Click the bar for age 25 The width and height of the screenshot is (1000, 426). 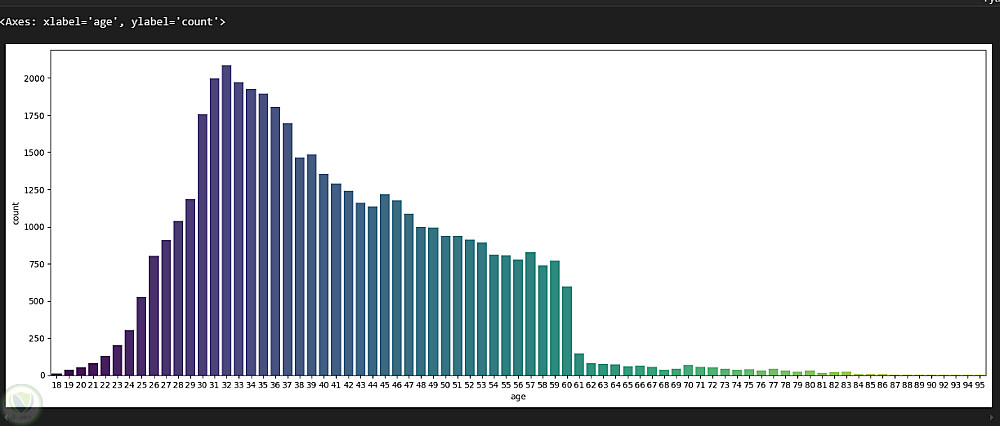coord(142,336)
